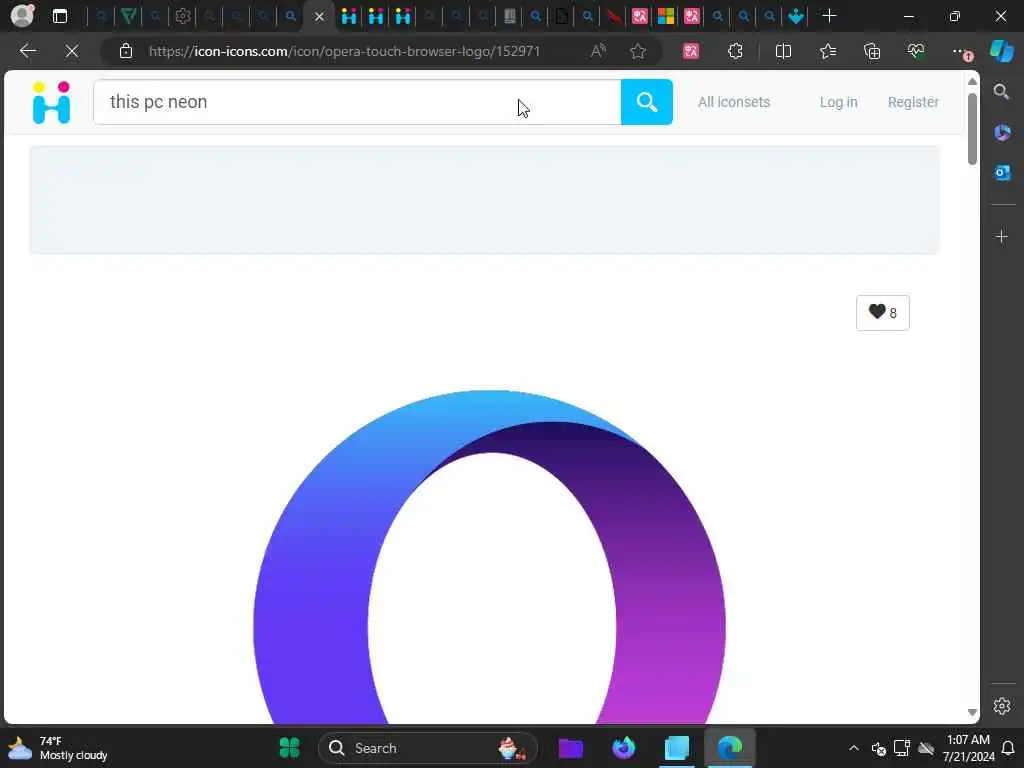
Task: Like the icon with heart button
Action: [882, 313]
